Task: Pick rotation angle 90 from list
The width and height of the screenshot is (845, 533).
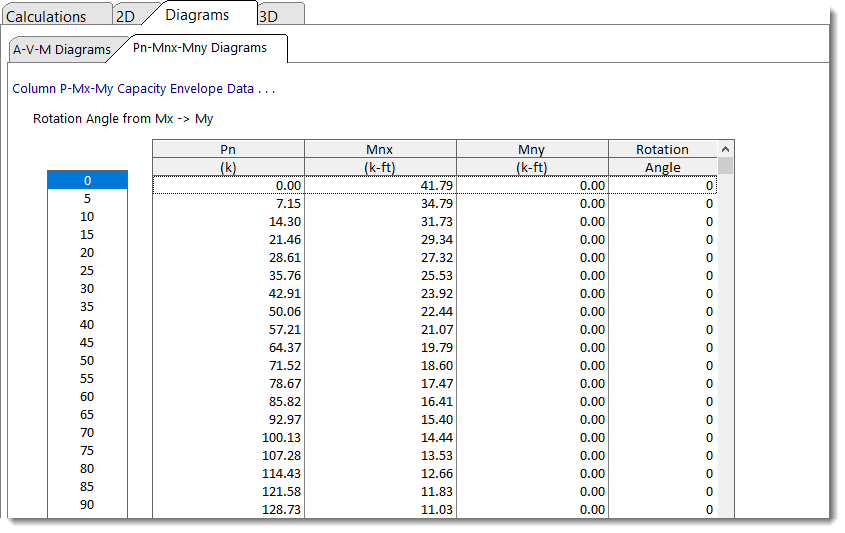Action: click(87, 505)
